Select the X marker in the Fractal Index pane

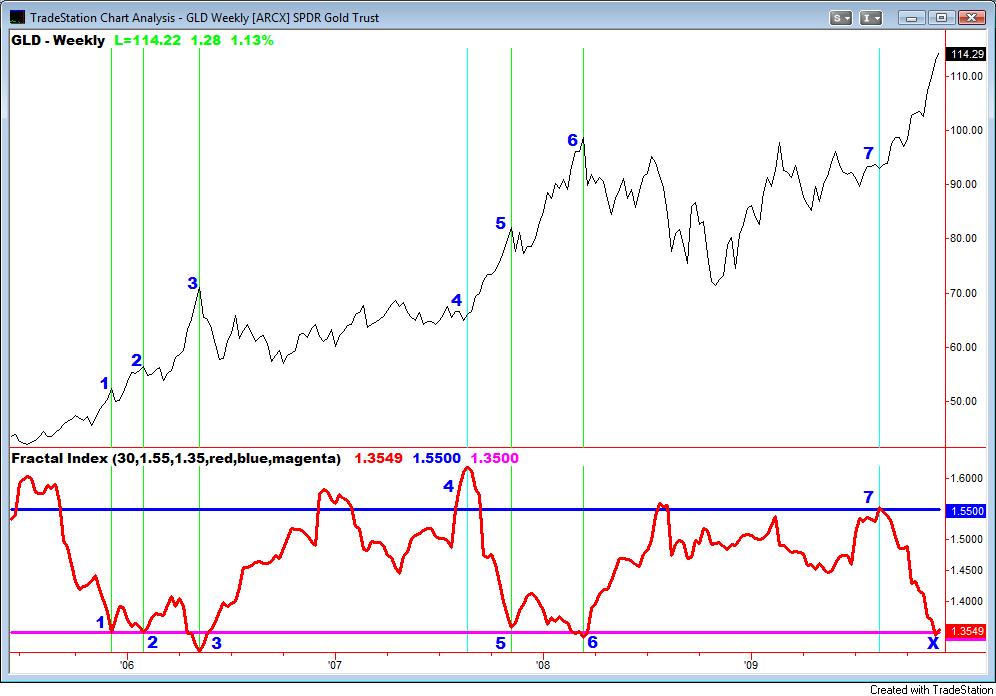[933, 643]
